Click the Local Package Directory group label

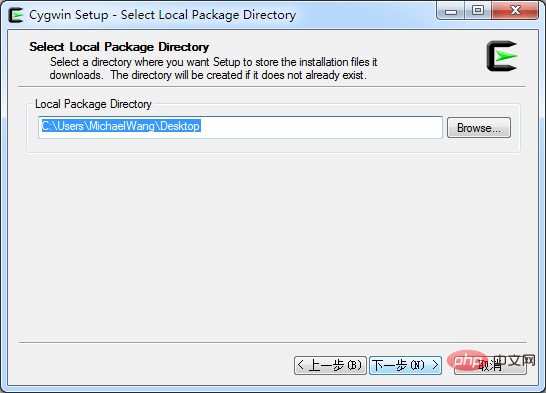tap(93, 104)
